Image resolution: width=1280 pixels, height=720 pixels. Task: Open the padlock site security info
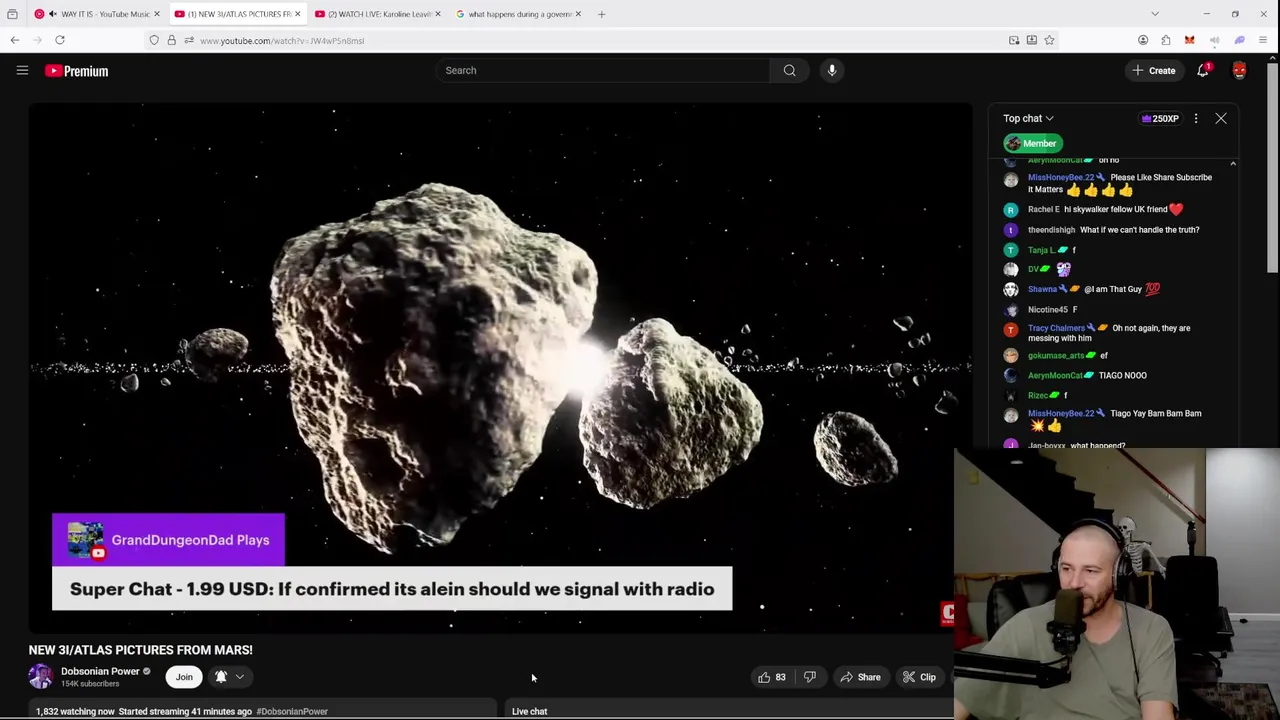171,40
